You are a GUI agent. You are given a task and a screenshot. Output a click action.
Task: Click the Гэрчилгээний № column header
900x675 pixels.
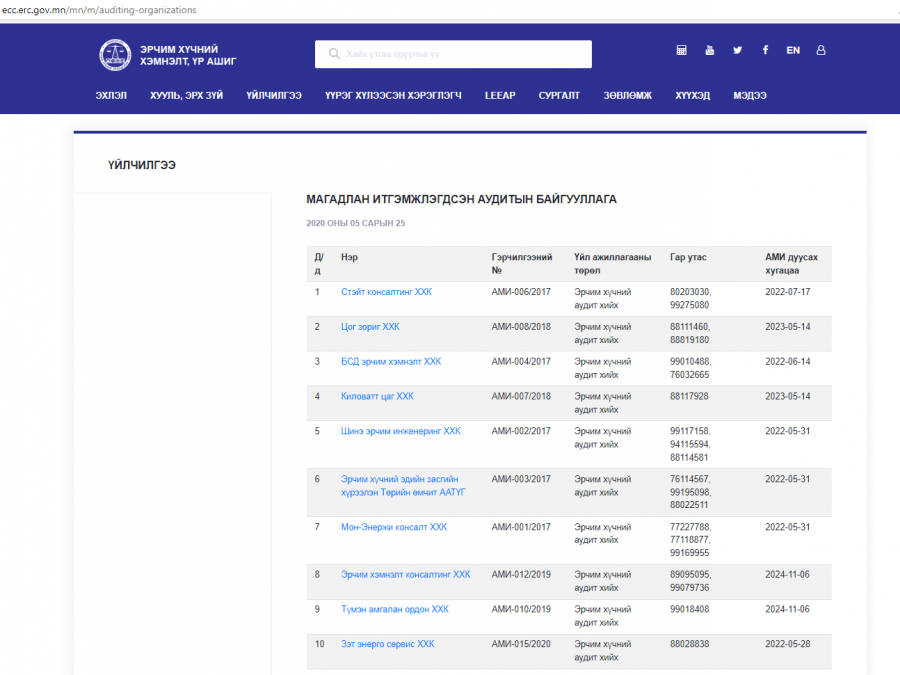point(522,263)
